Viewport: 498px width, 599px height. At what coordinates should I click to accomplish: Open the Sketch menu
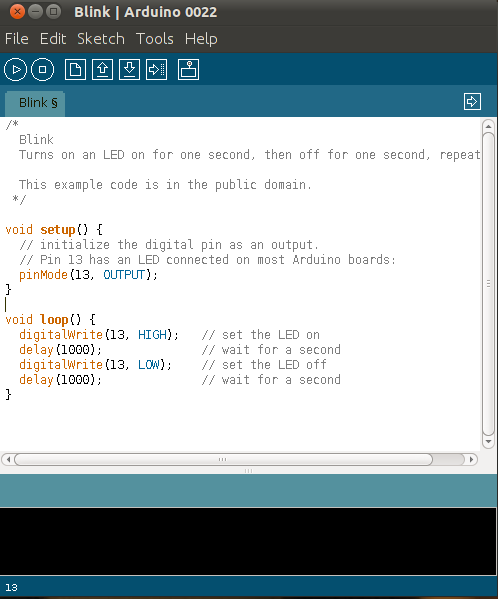101,39
